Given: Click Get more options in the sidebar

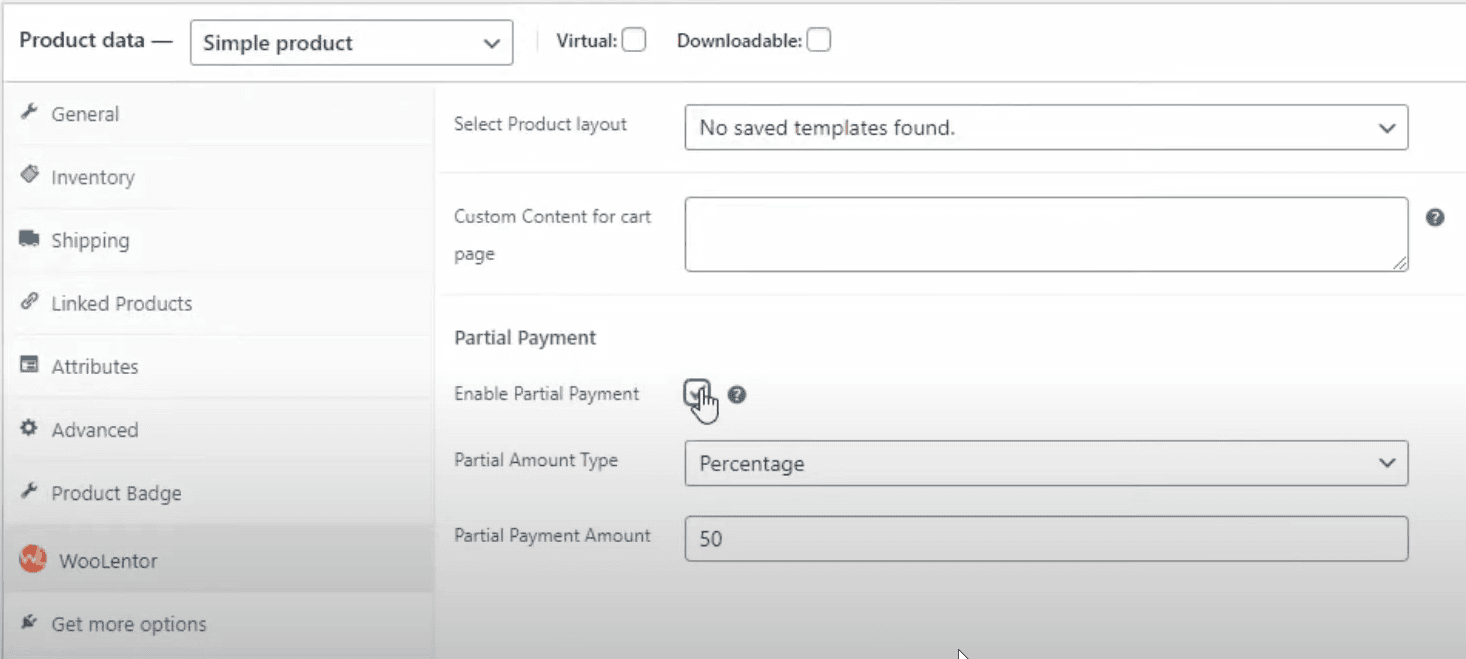Looking at the screenshot, I should click(129, 623).
